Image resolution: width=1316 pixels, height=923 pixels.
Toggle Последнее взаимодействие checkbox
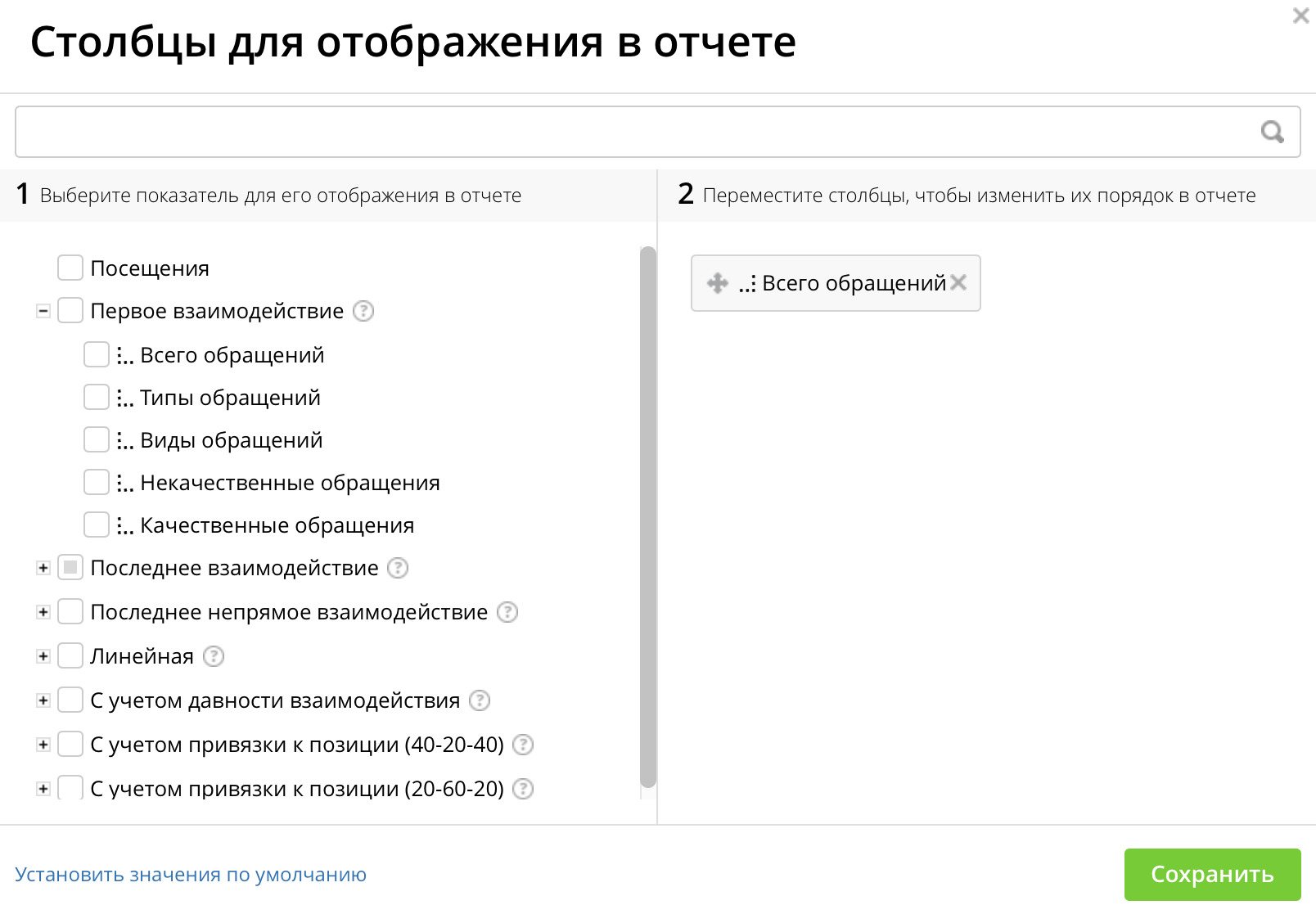pyautogui.click(x=70, y=567)
